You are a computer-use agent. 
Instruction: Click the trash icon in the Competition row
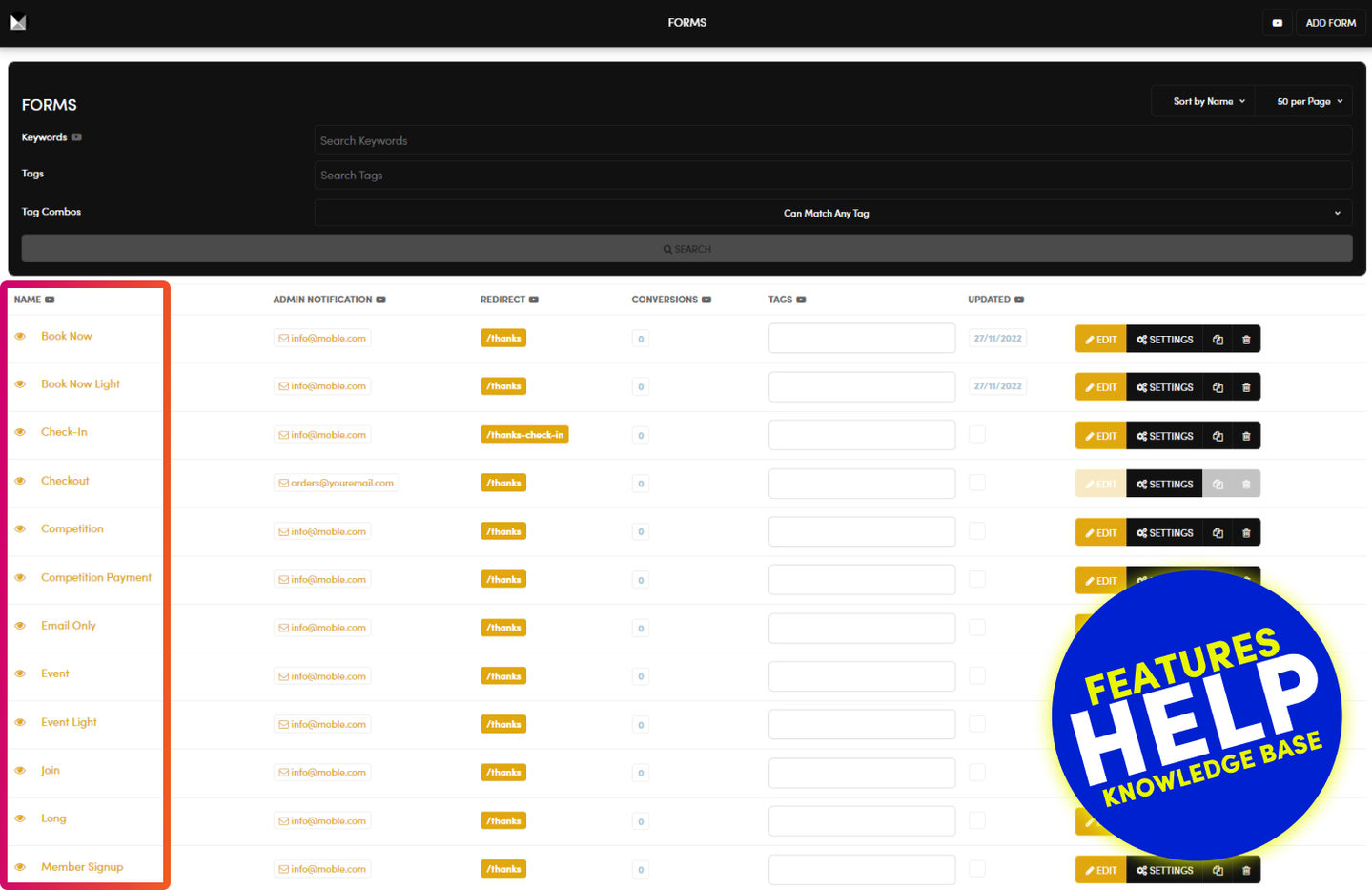click(x=1246, y=533)
